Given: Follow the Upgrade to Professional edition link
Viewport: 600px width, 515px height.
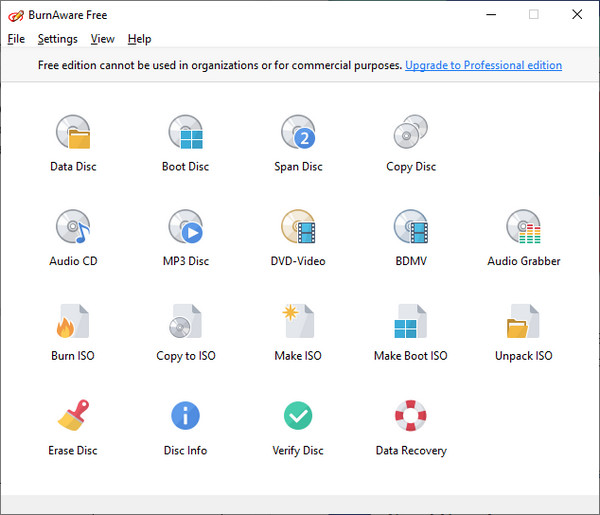Looking at the screenshot, I should [x=483, y=65].
